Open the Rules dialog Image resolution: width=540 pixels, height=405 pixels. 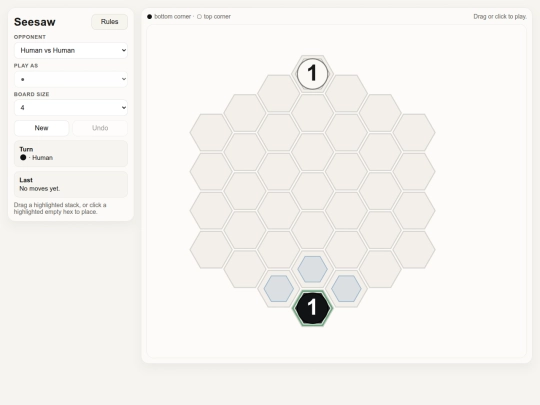coord(110,22)
